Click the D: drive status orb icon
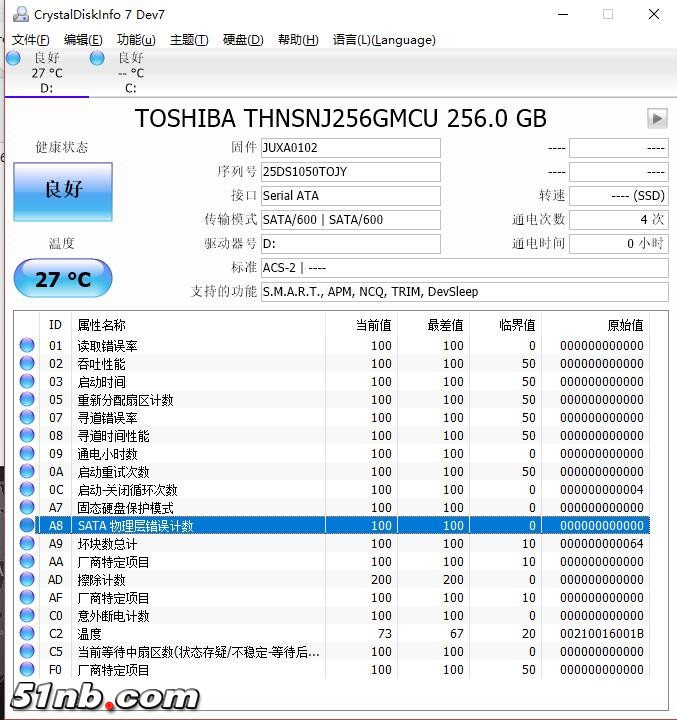This screenshot has width=677, height=720. [x=13, y=58]
